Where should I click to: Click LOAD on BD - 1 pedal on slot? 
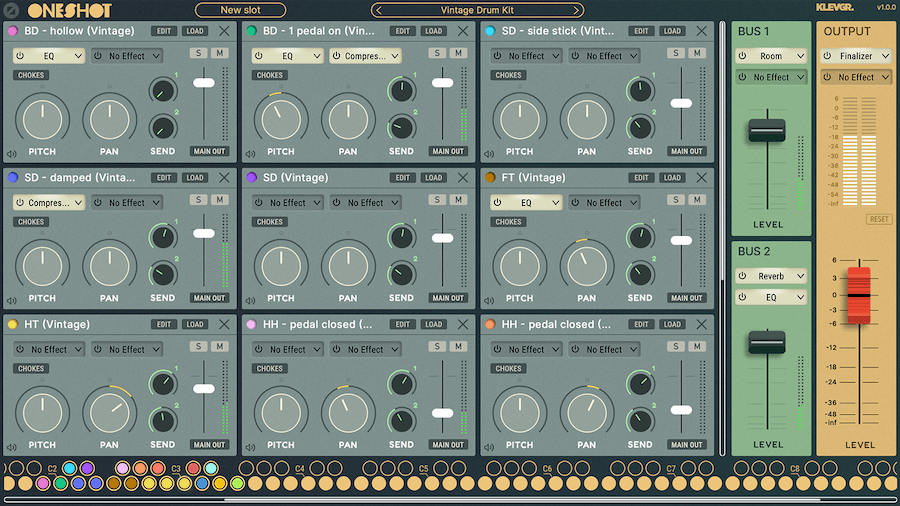[433, 31]
